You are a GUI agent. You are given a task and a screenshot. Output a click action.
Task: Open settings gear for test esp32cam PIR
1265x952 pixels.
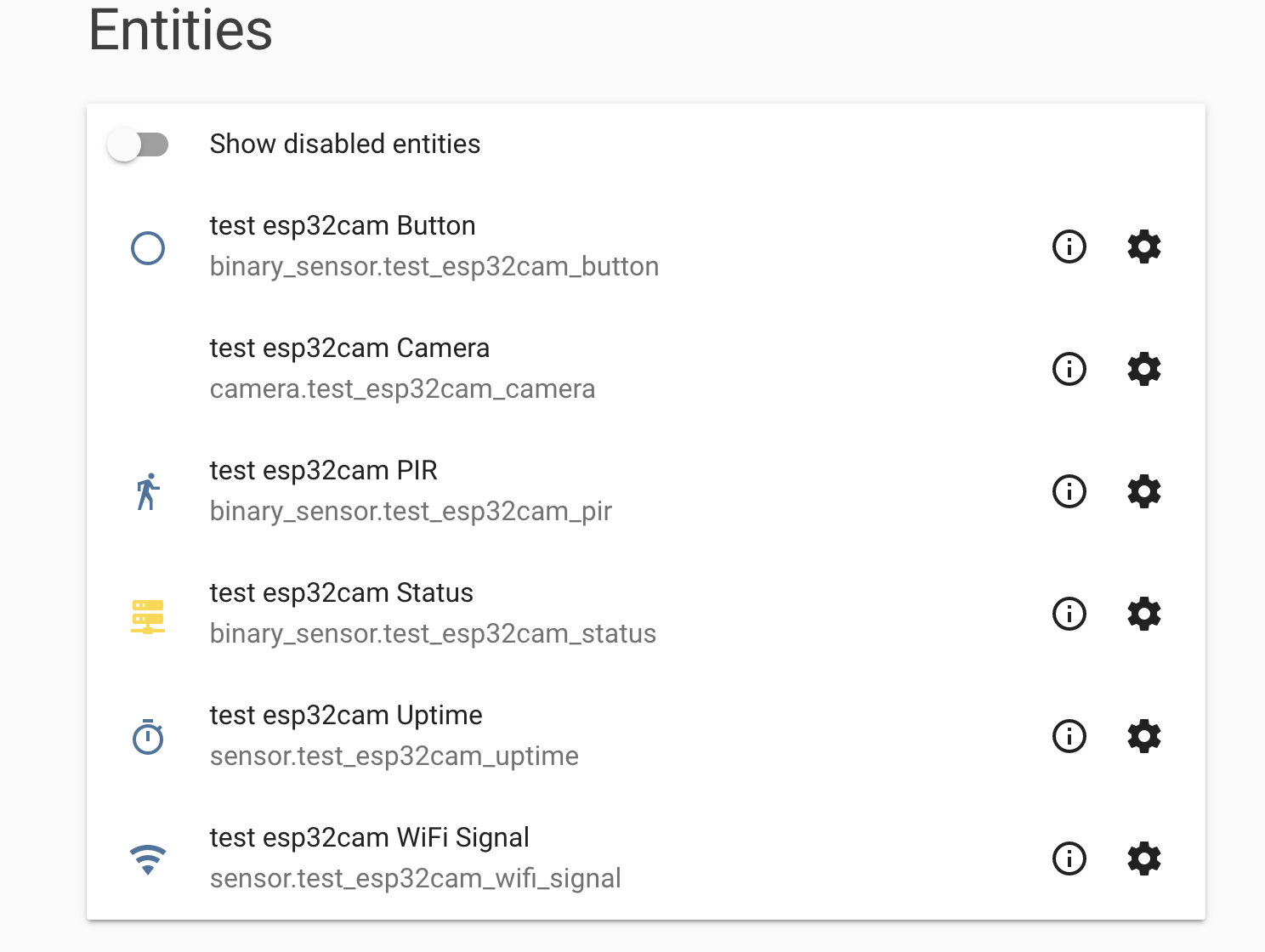click(1144, 491)
